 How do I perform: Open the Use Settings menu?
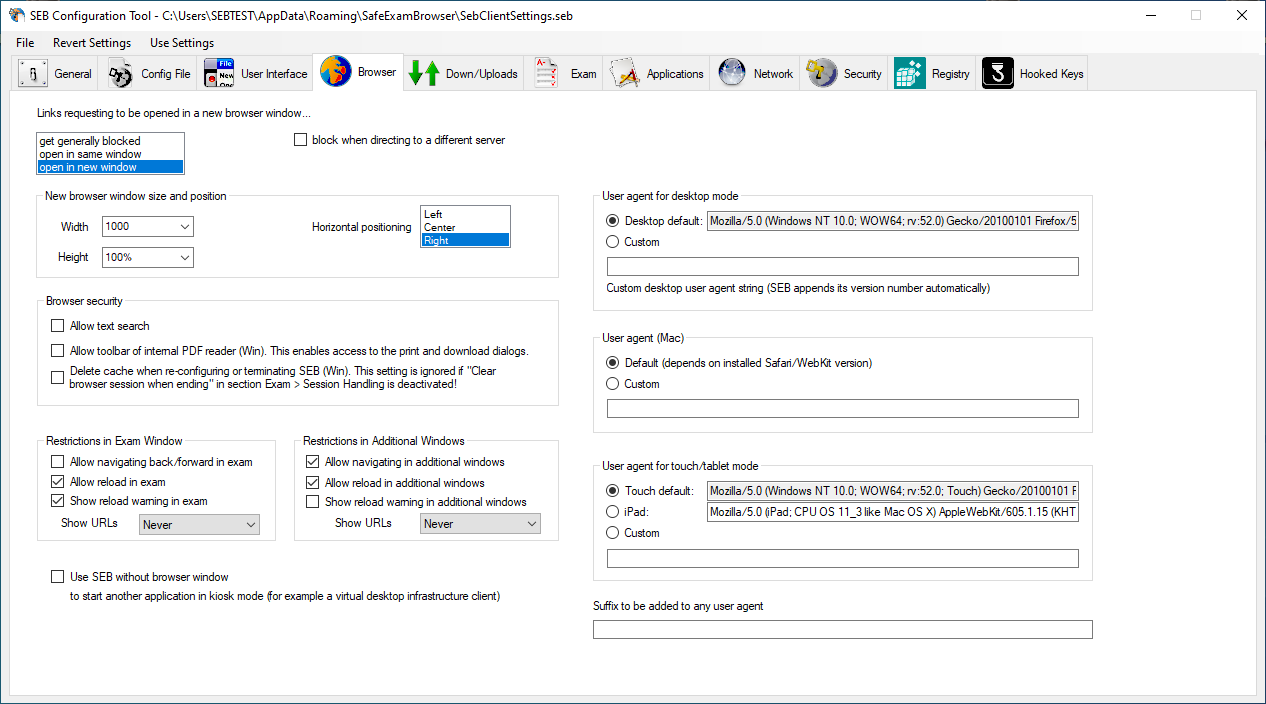[182, 43]
